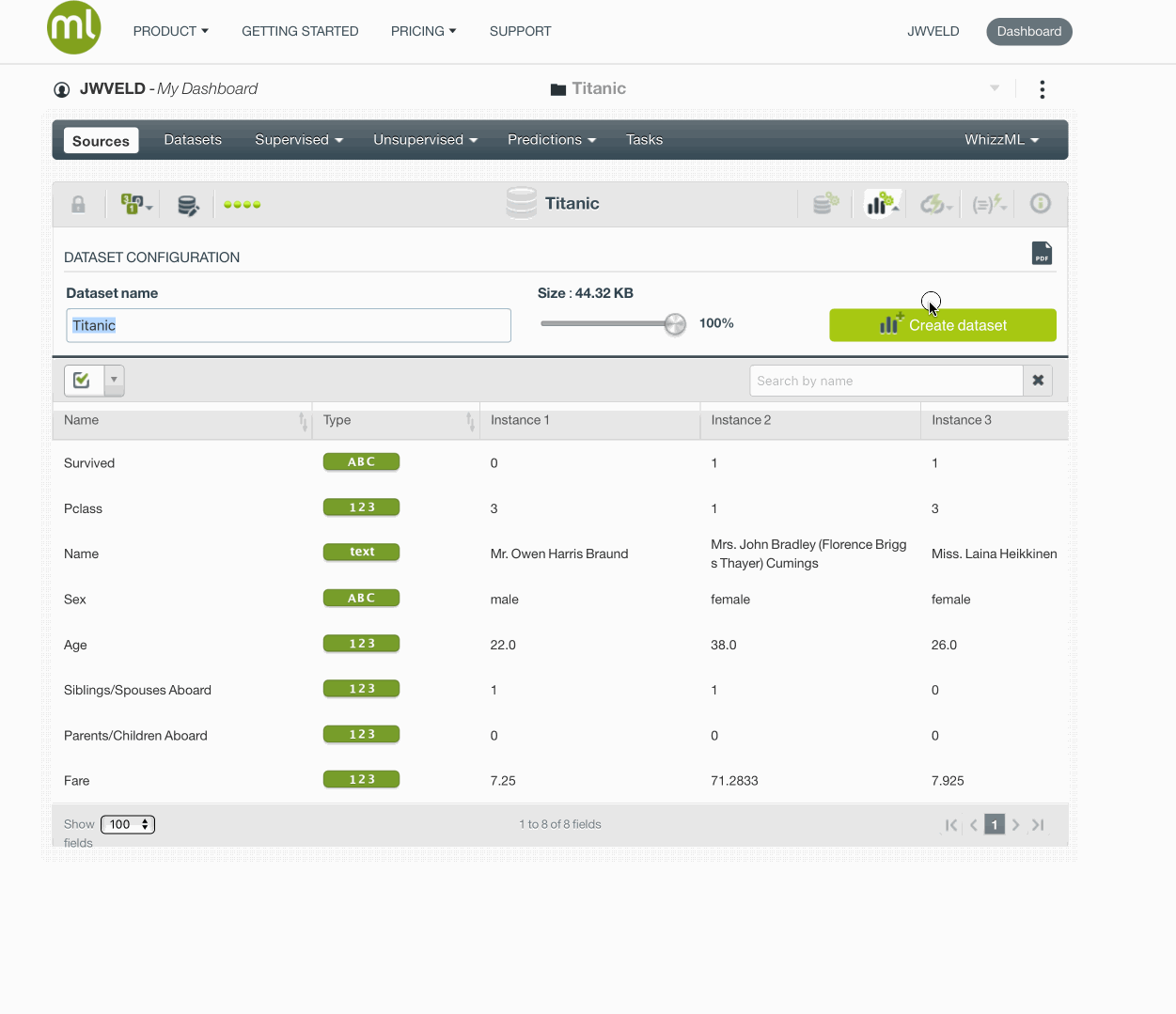The width and height of the screenshot is (1176, 1014).
Task: Open the three-dot options menu
Action: [1042, 89]
